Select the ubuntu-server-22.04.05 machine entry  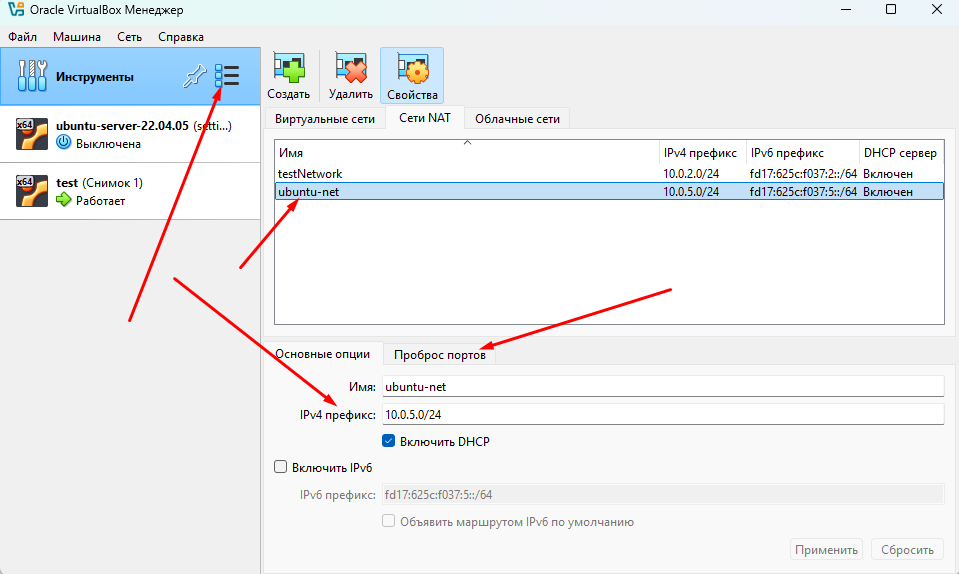(130, 134)
